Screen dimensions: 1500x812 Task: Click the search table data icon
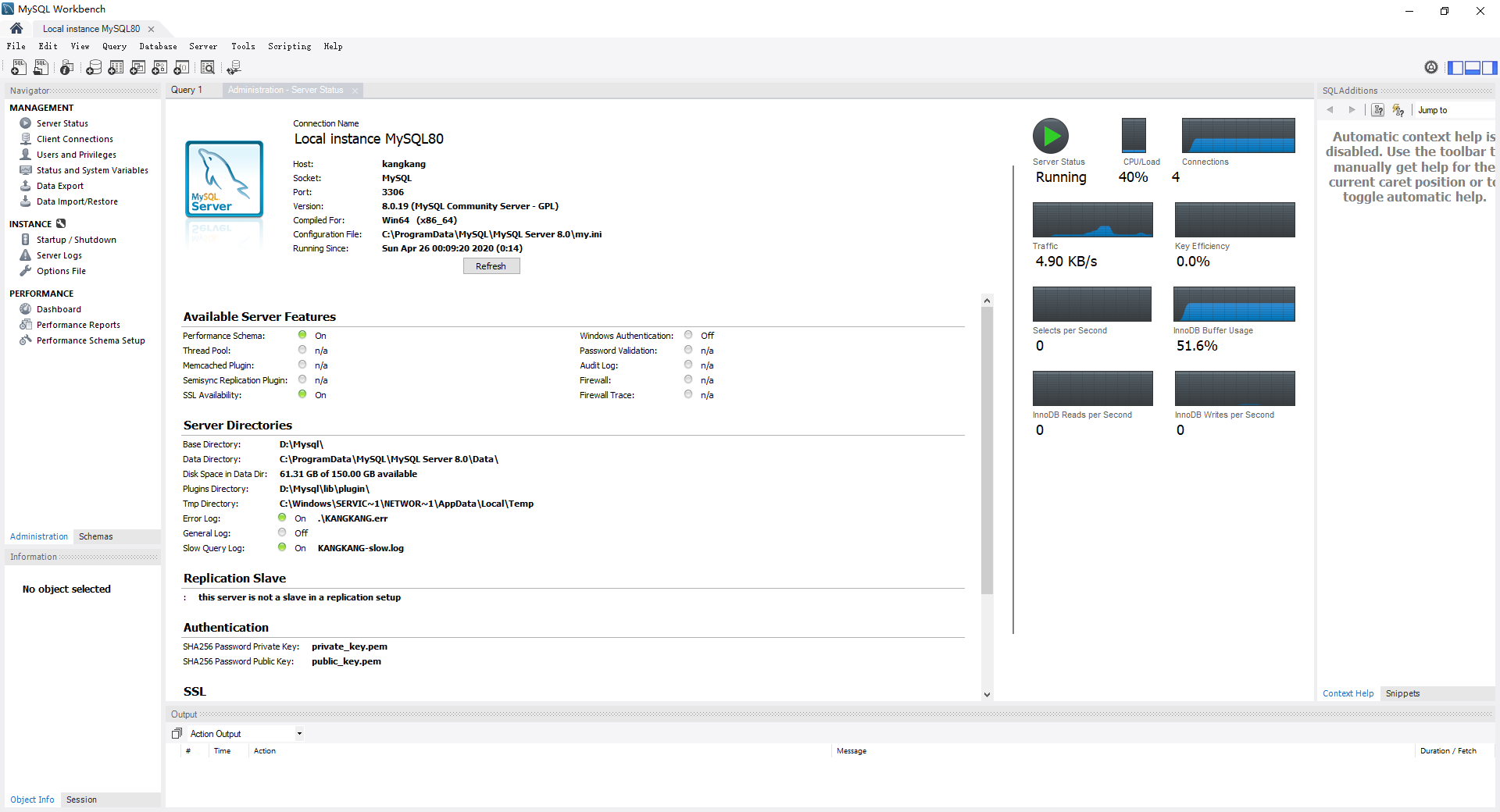pyautogui.click(x=208, y=68)
